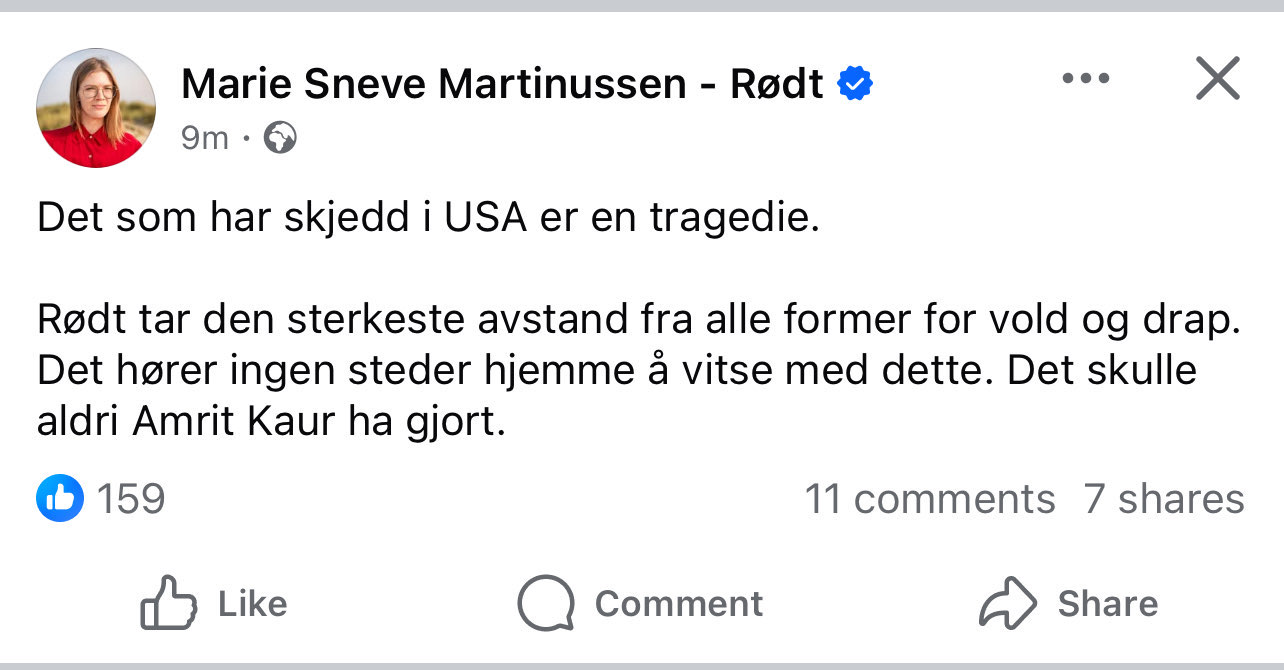Image resolution: width=1284 pixels, height=670 pixels.
Task: Show the 7 shares list
Action: (1163, 498)
